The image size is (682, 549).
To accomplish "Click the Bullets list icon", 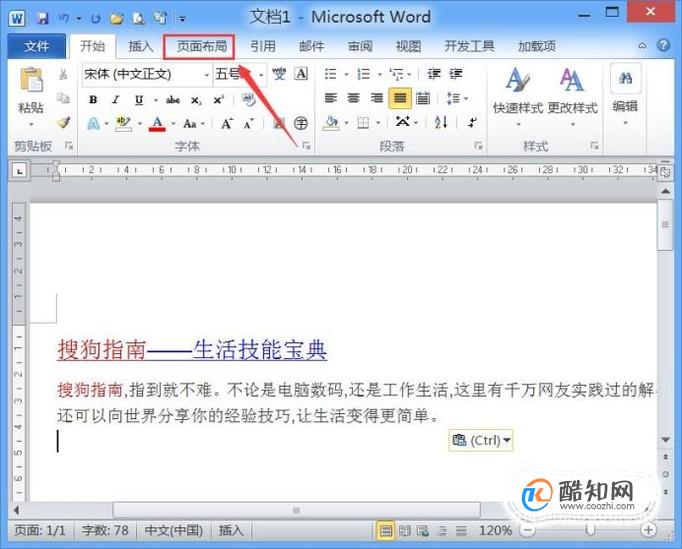I will click(x=331, y=74).
